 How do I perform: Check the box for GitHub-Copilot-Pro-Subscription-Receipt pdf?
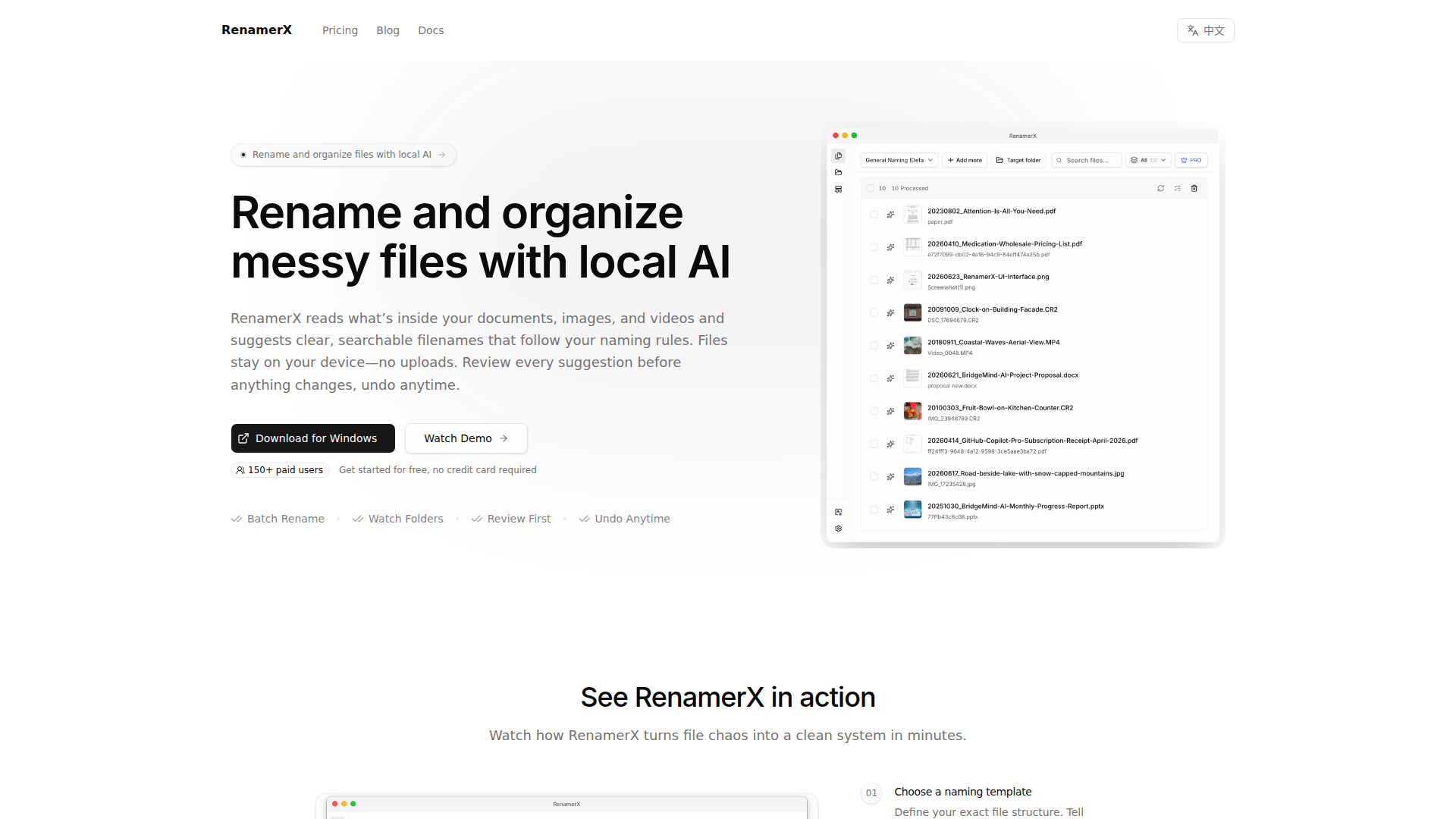point(874,444)
